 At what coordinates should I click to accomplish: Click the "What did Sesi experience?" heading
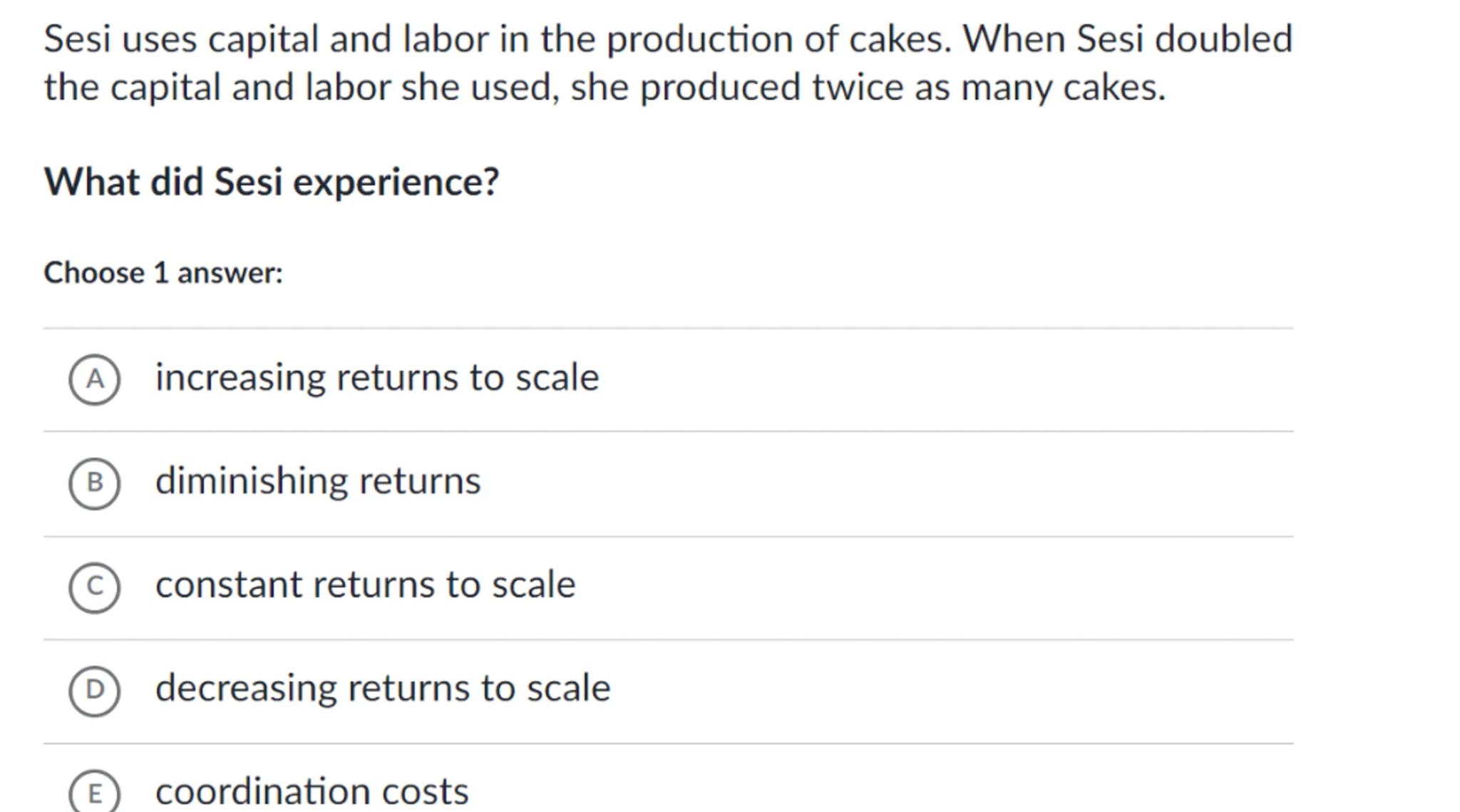[272, 183]
